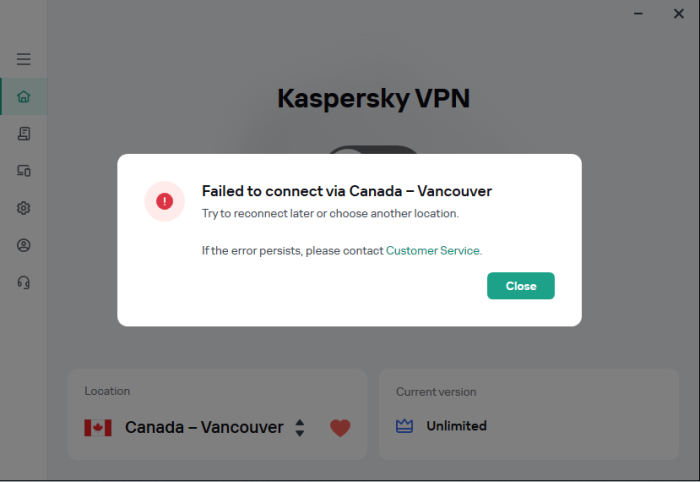
Task: Open the hamburger menu in sidebar
Action: pos(24,59)
